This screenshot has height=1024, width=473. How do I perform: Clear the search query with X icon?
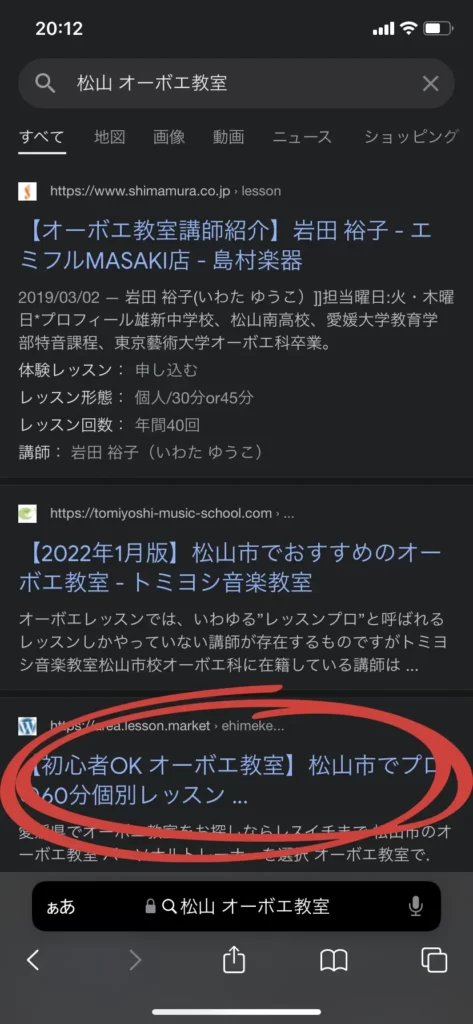[430, 84]
